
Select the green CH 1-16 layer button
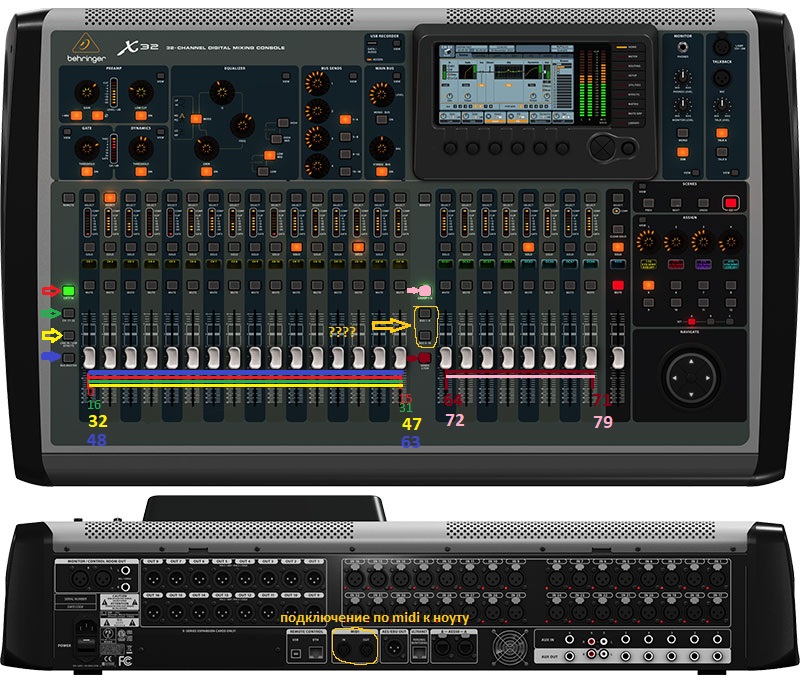coord(68,291)
